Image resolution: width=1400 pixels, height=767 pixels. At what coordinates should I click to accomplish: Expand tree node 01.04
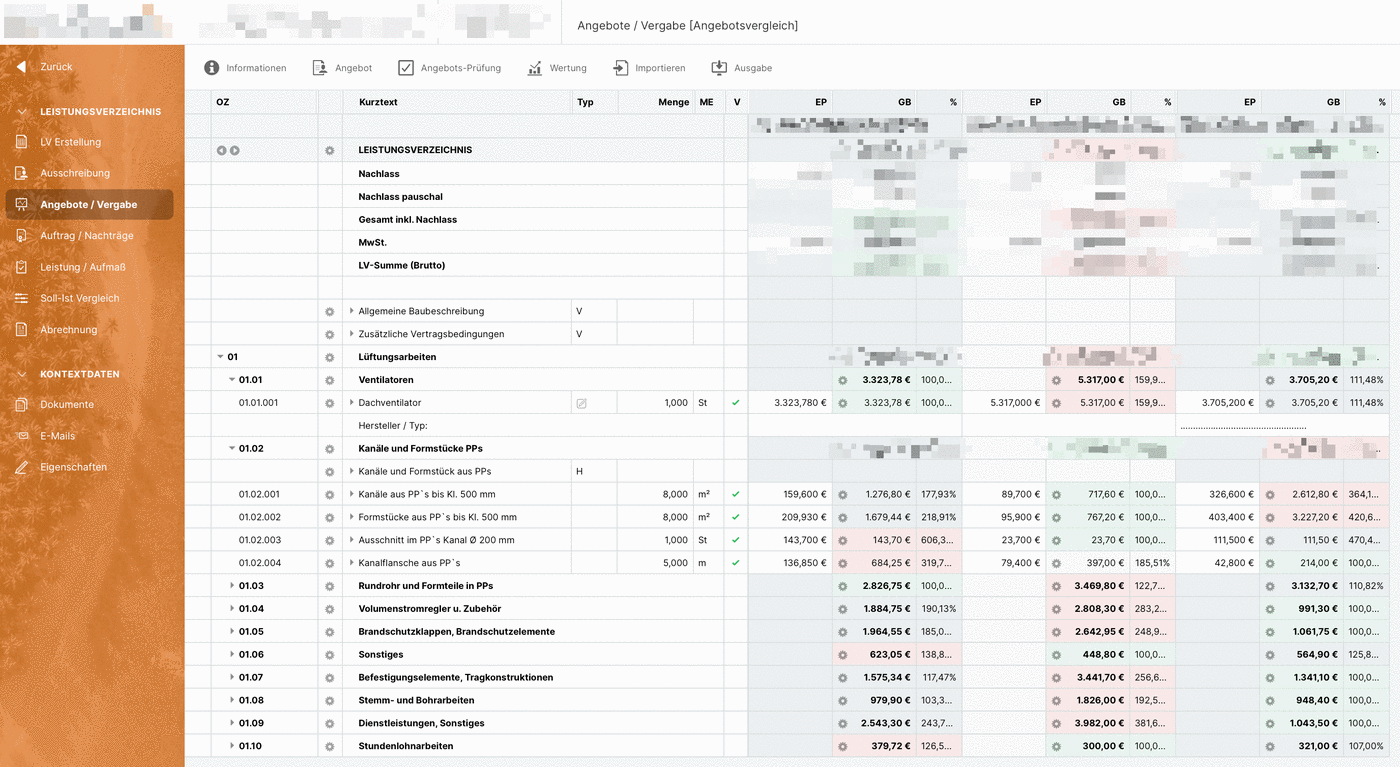(232, 609)
